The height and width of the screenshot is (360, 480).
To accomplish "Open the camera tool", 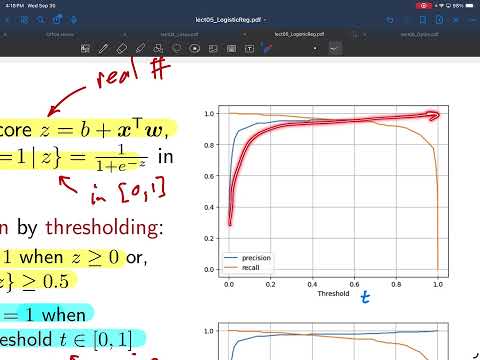I will click(231, 49).
